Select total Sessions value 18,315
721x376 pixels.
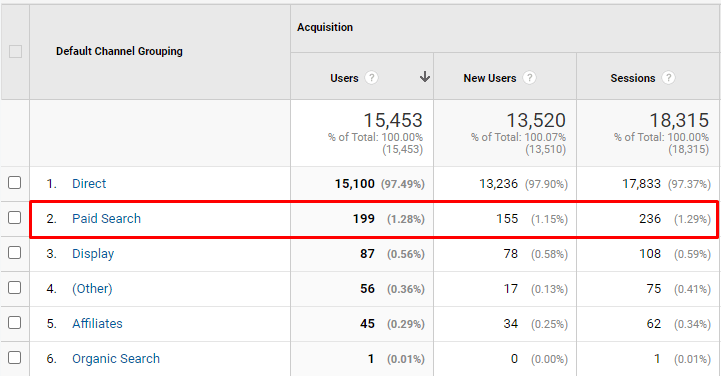pyautogui.click(x=679, y=120)
